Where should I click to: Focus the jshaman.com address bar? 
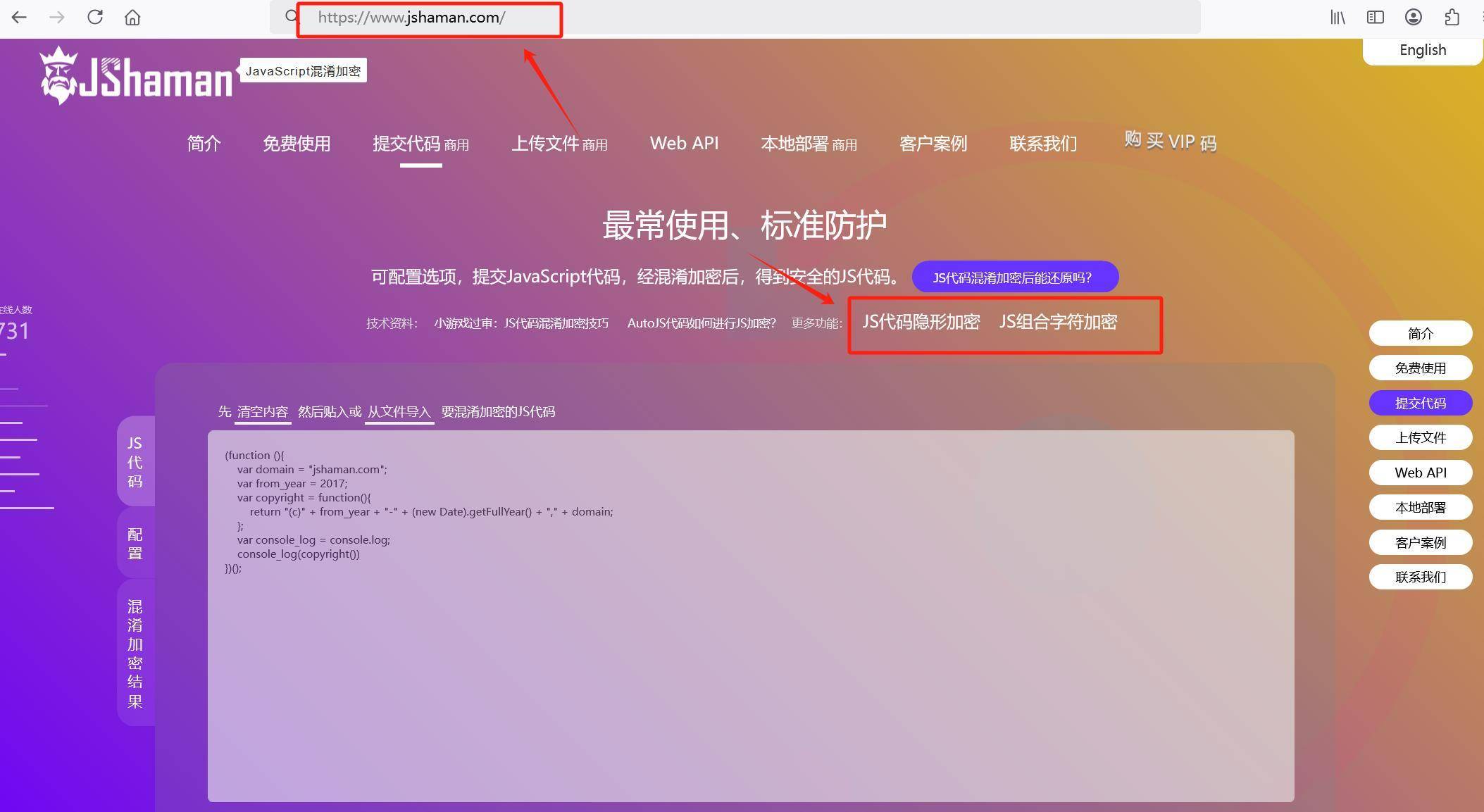[x=735, y=18]
